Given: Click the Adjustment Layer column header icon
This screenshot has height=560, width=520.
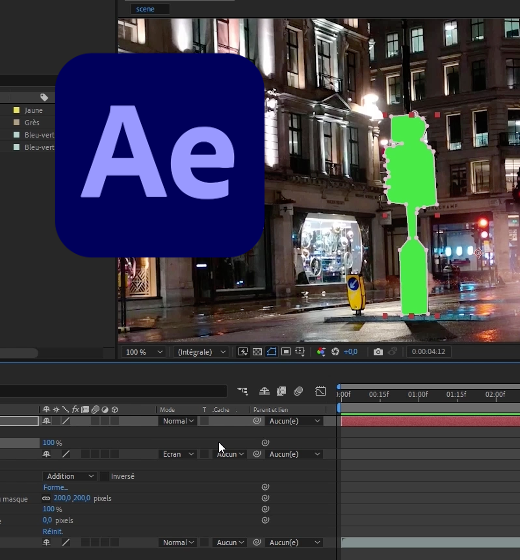Looking at the screenshot, I should pyautogui.click(x=105, y=410).
